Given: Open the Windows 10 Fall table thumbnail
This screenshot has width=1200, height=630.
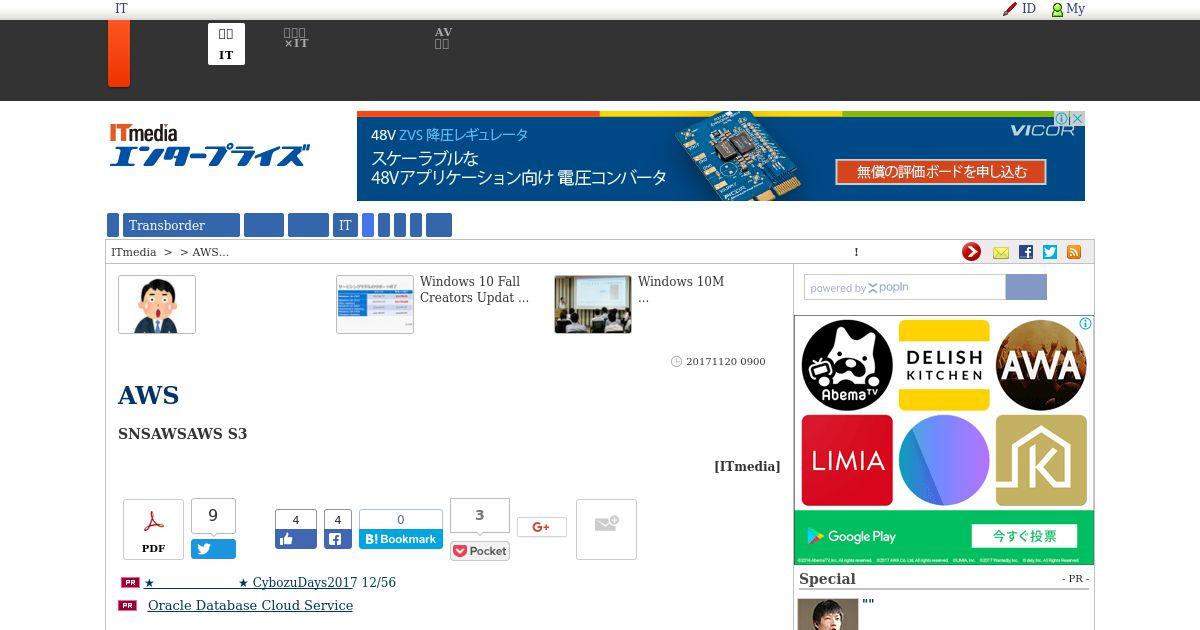Looking at the screenshot, I should (375, 304).
